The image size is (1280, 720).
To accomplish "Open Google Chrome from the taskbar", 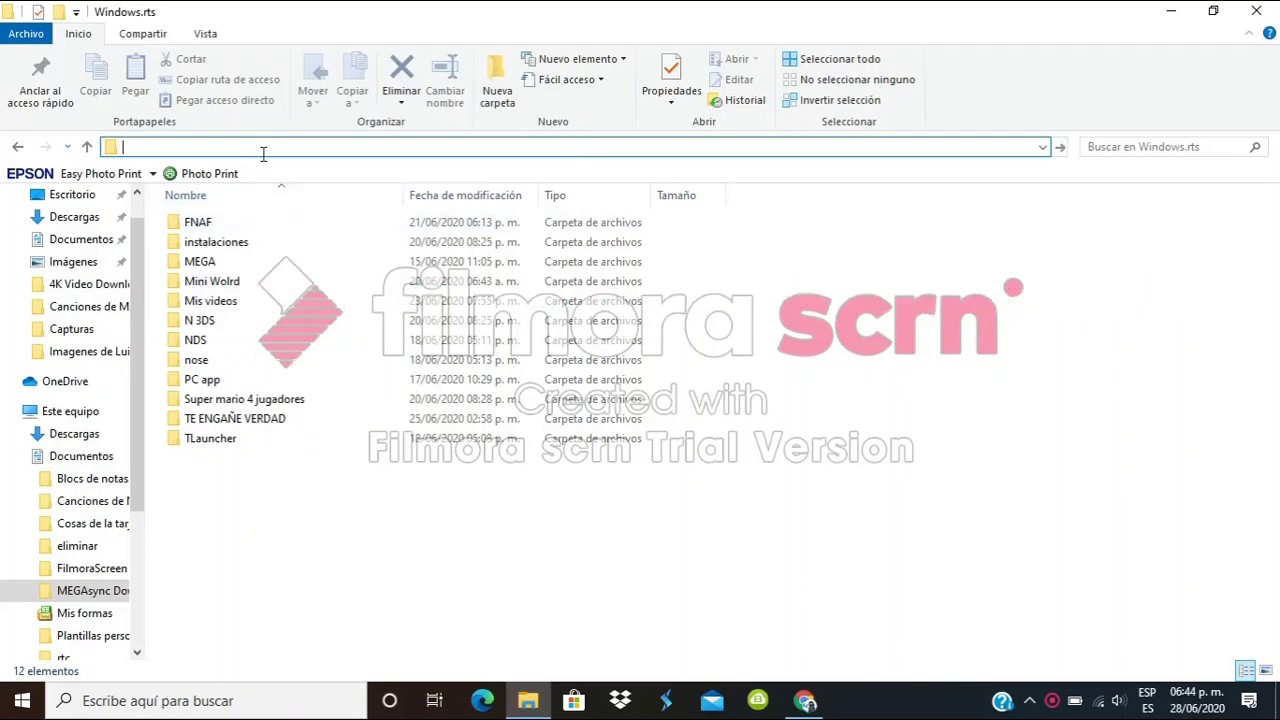I will 805,701.
